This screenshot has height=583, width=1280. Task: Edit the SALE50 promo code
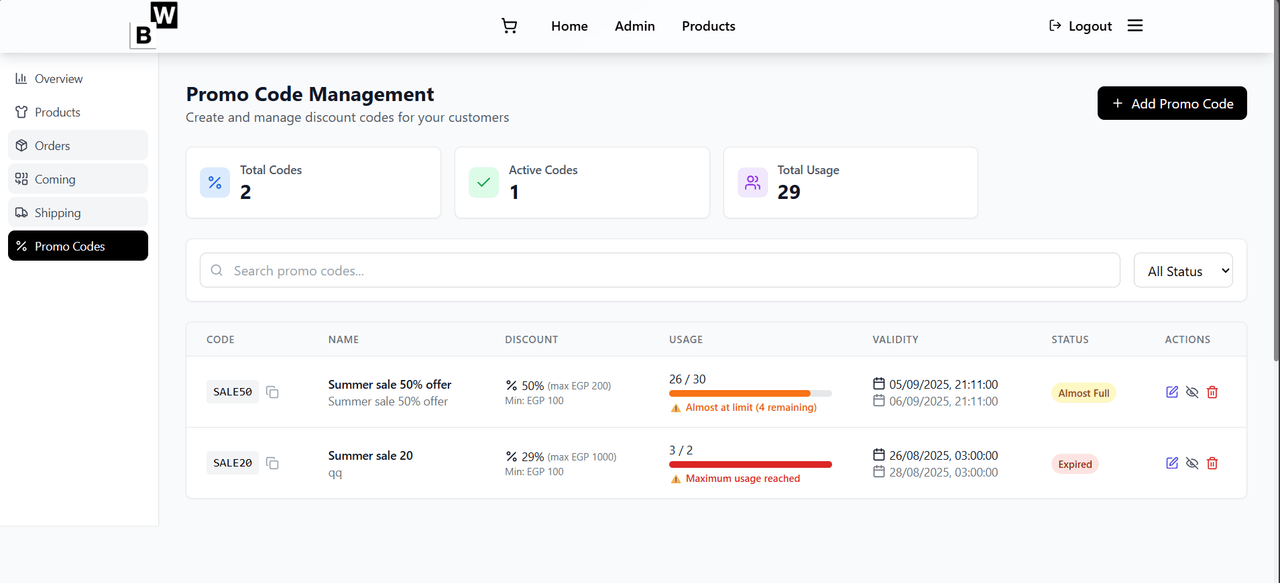1172,392
